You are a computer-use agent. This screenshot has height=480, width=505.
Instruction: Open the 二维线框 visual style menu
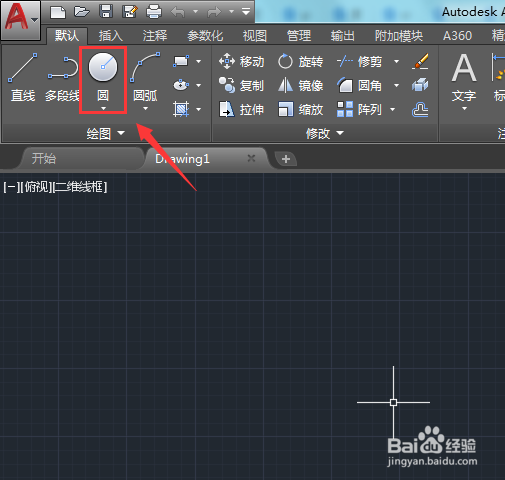click(x=80, y=187)
